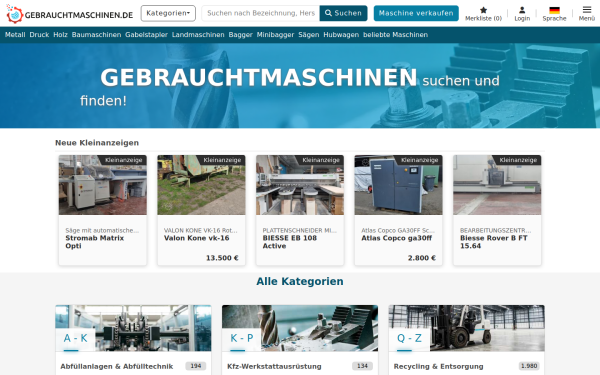Open the Stromab Matrix Opti listing photo

103,185
